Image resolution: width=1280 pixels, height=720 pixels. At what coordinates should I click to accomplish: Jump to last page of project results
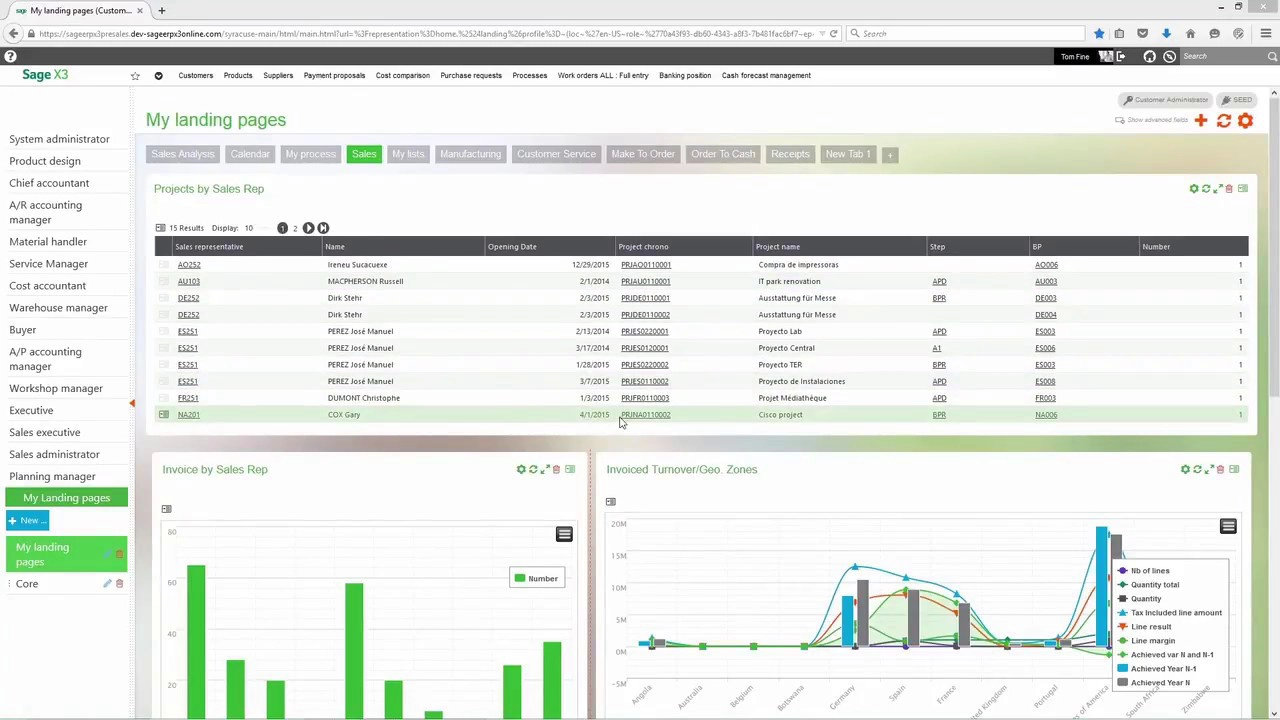pyautogui.click(x=323, y=228)
